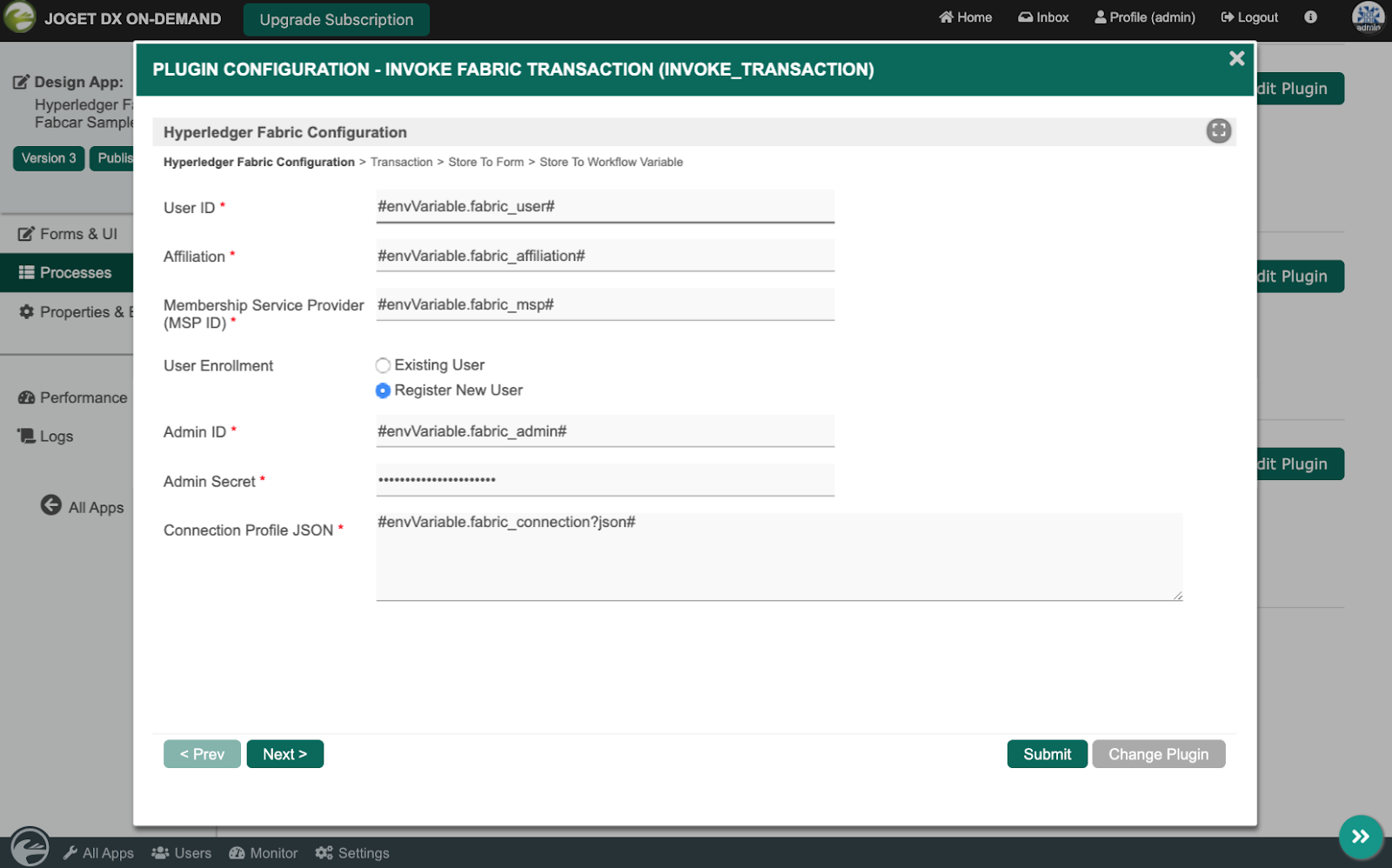Screen dimensions: 1392x868
Task: Open All Apps in the bottom bar
Action: [x=98, y=853]
